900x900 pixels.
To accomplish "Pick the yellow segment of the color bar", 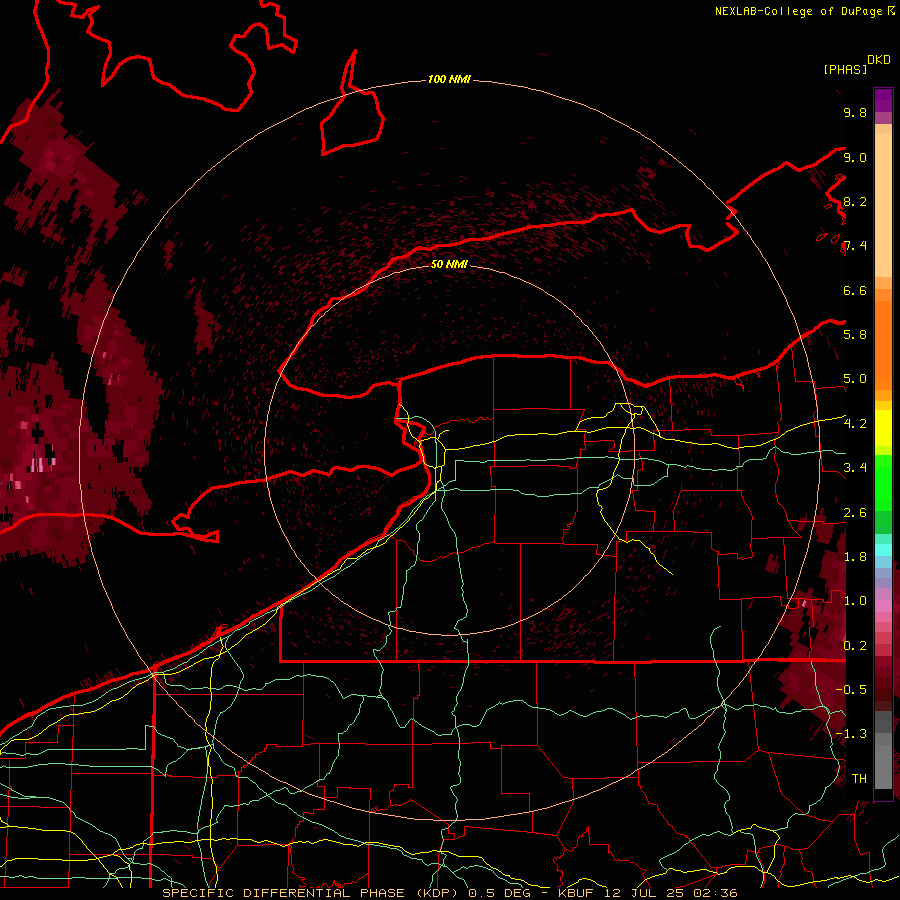I will coord(883,428).
